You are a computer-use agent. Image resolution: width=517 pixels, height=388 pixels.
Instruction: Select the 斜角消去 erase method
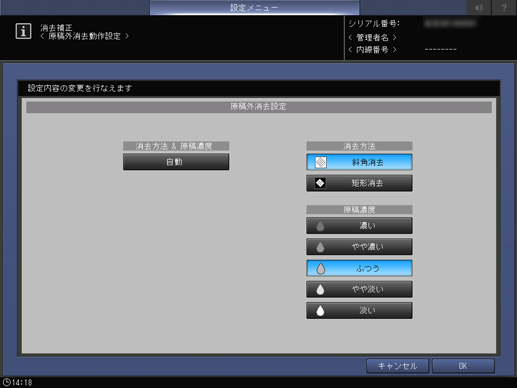(x=359, y=162)
